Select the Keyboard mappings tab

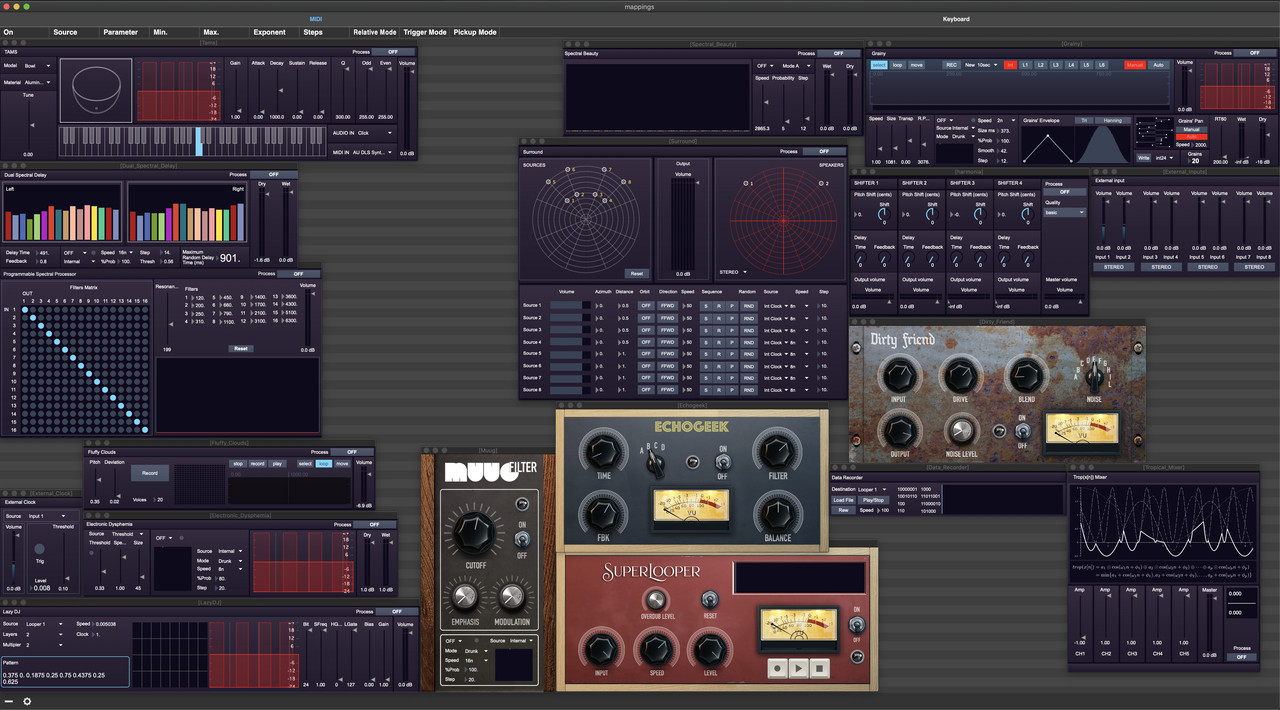[x=956, y=19]
